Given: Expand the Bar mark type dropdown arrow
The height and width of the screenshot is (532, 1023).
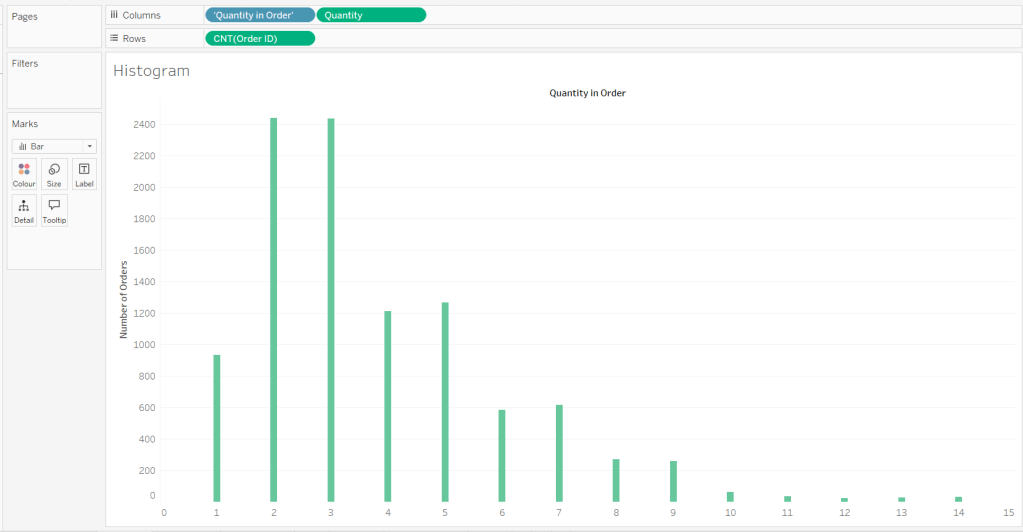Looking at the screenshot, I should coord(89,146).
